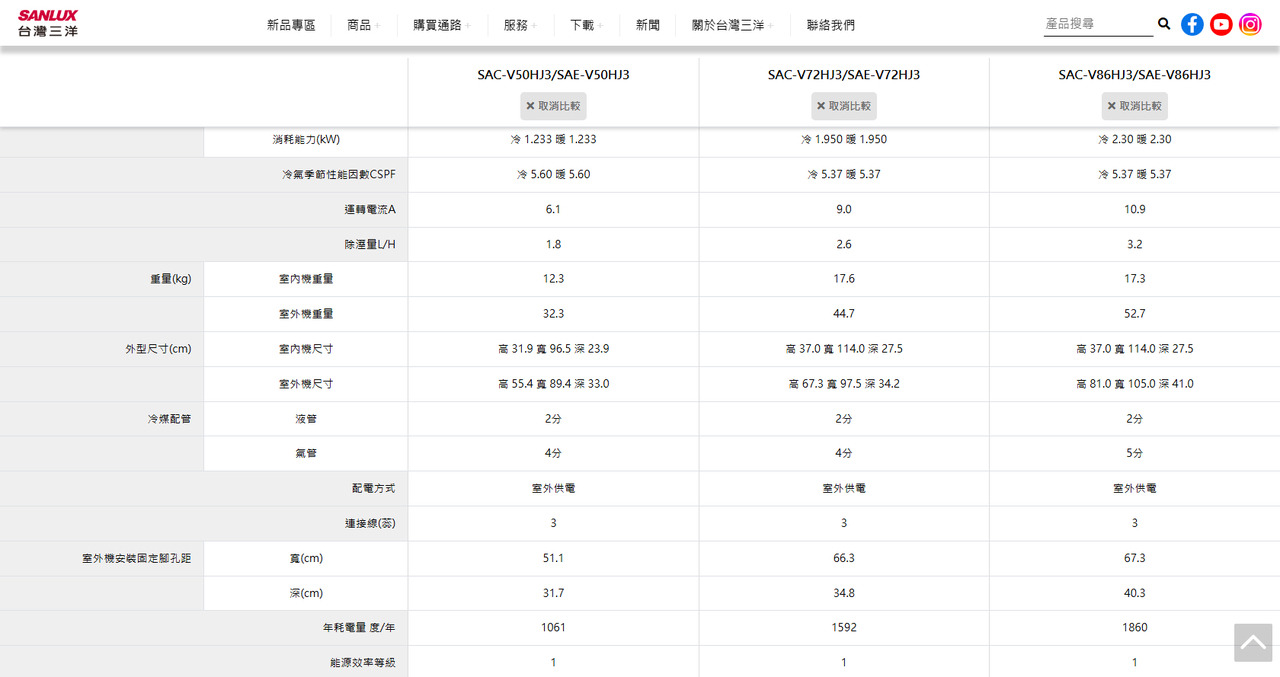The height and width of the screenshot is (677, 1280).
Task: Click the scroll-to-top arrow button
Action: point(1253,643)
